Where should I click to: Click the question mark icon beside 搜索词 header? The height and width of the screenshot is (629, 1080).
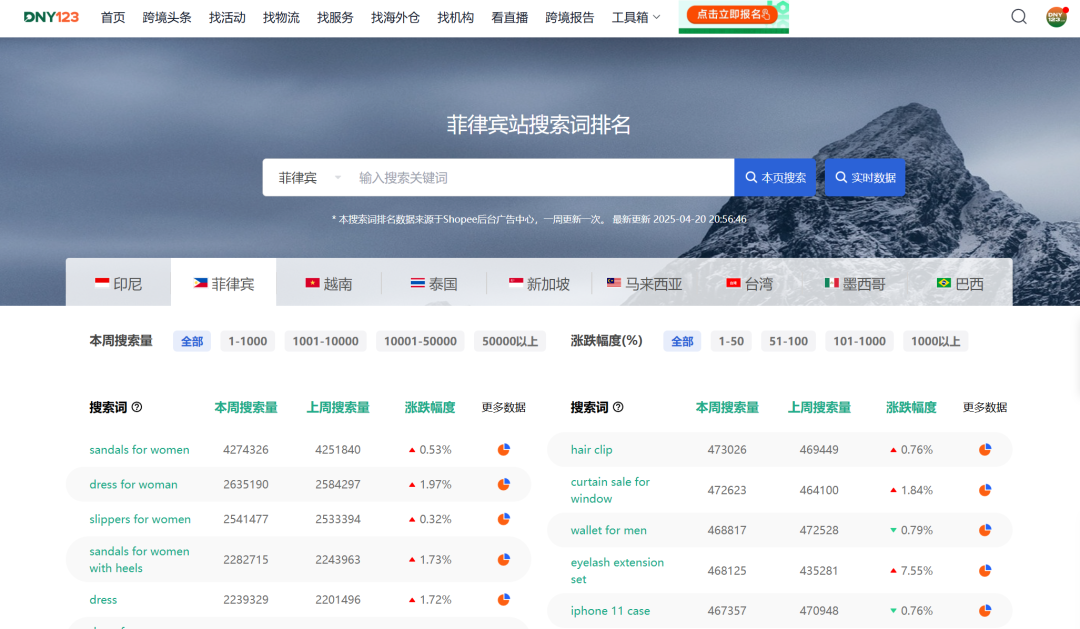click(x=137, y=407)
